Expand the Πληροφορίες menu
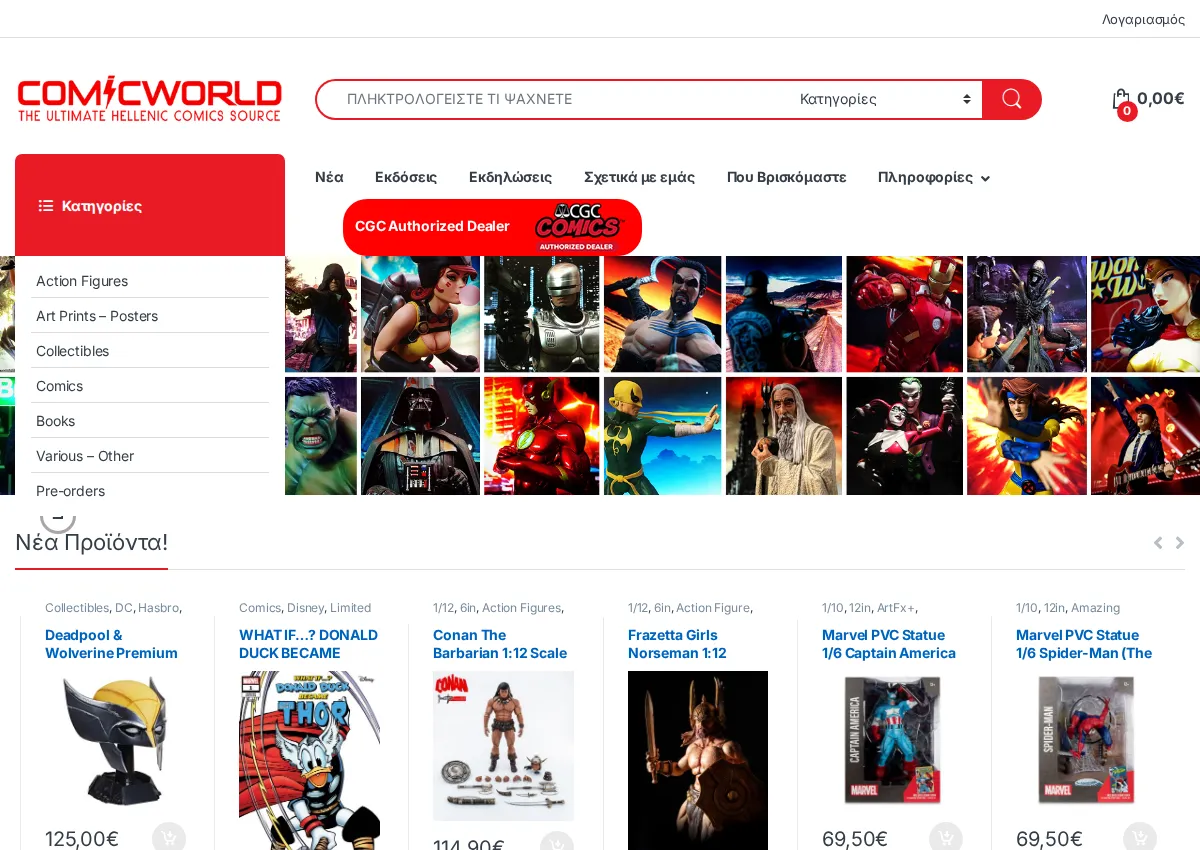 (x=934, y=177)
